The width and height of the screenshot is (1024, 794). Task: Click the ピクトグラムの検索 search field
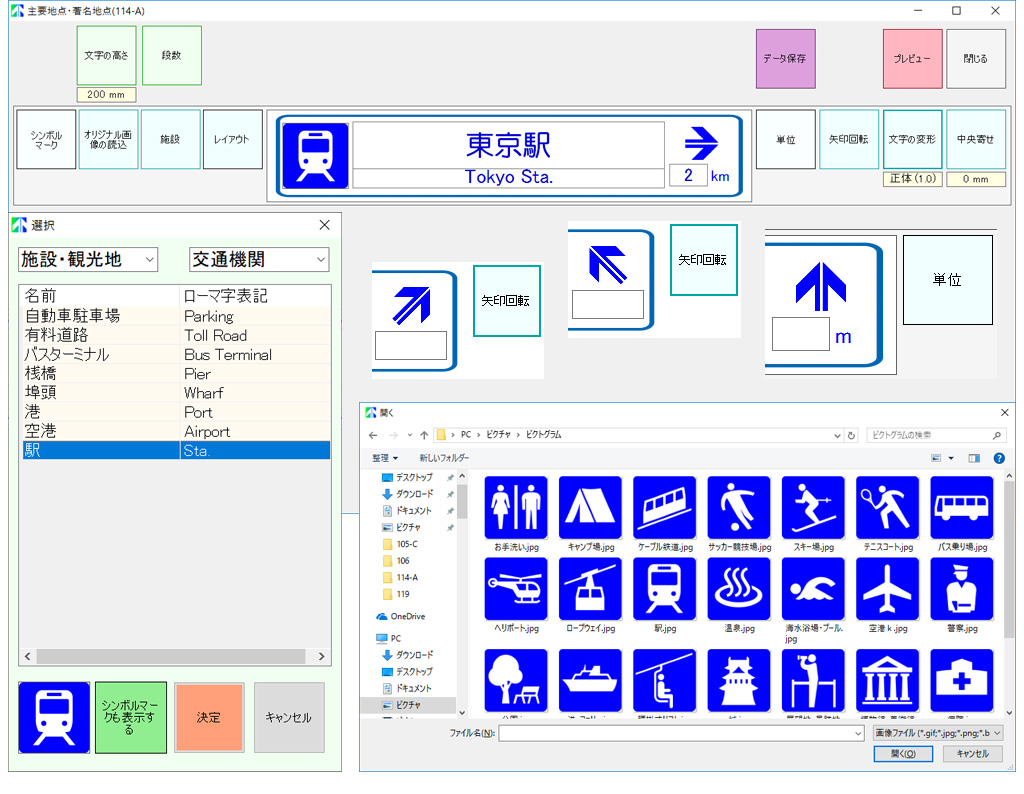point(936,435)
